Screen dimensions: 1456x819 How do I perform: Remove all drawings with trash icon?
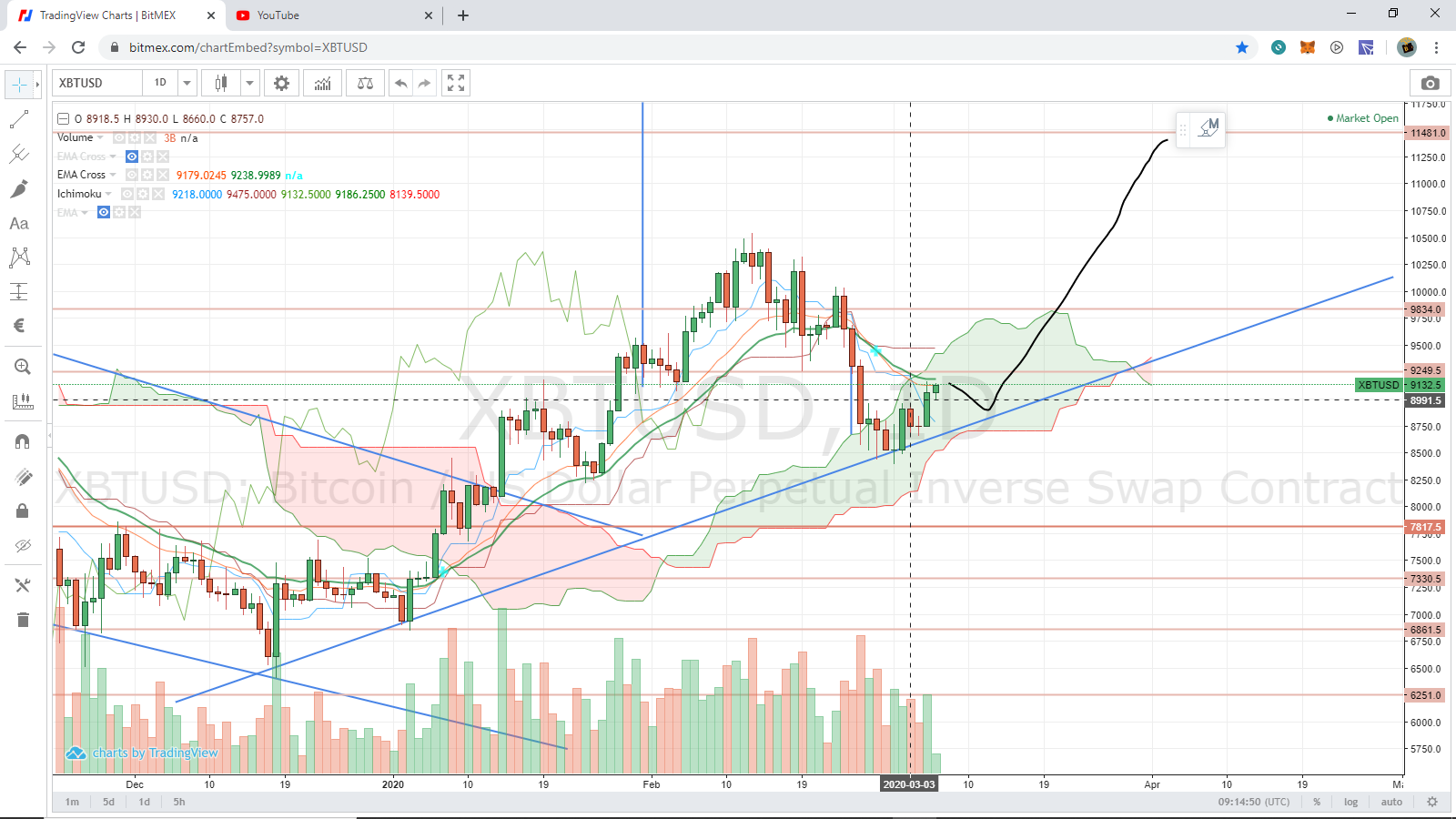tap(23, 620)
